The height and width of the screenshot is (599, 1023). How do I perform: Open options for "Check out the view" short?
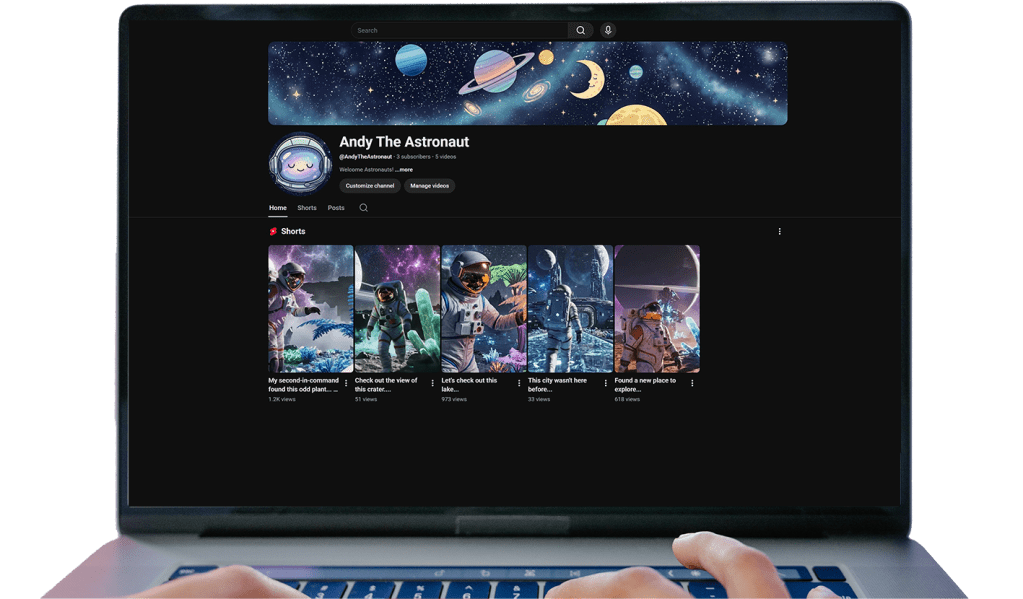click(433, 383)
